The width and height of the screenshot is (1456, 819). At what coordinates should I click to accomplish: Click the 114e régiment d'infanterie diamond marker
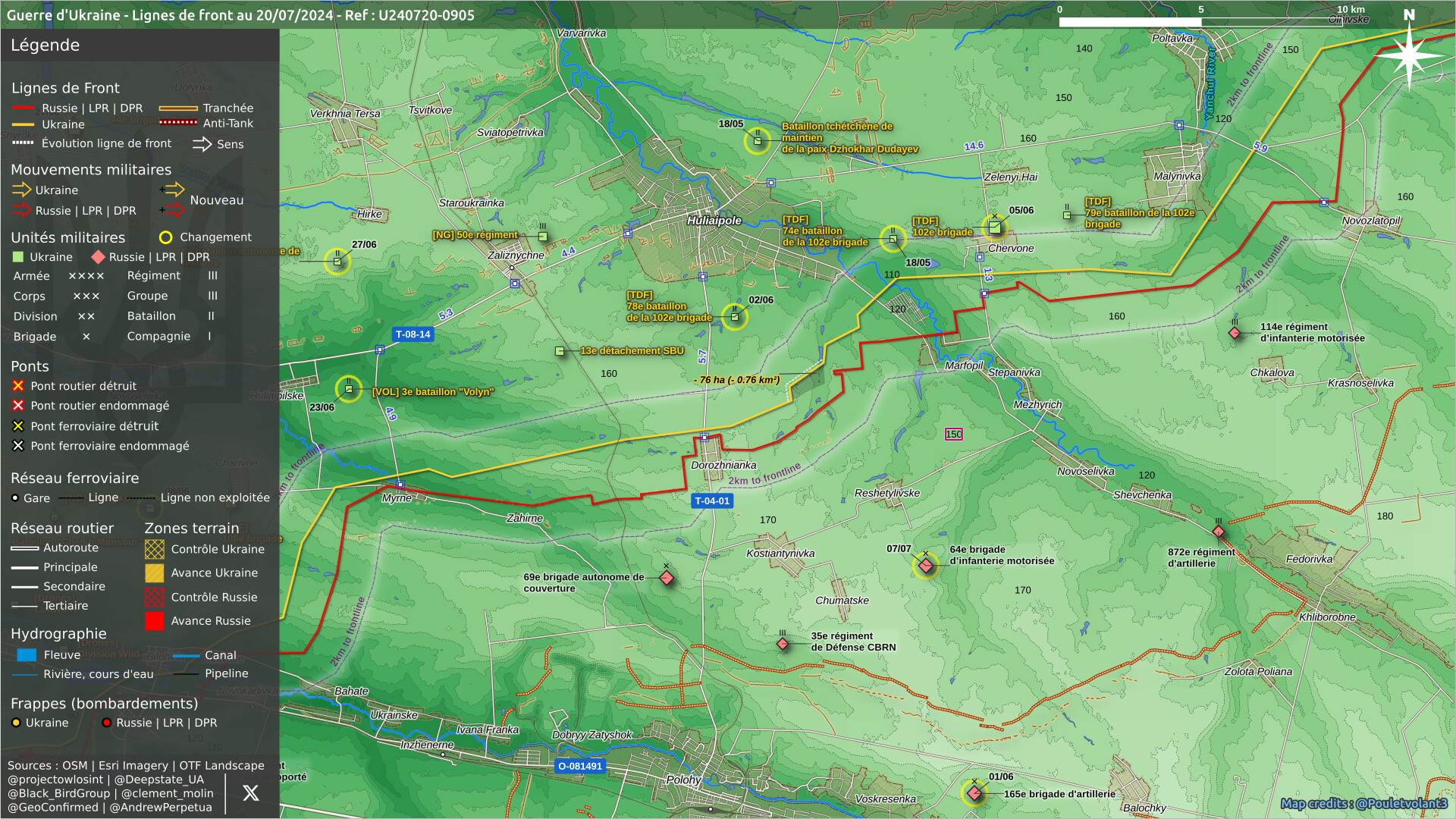point(1235,333)
